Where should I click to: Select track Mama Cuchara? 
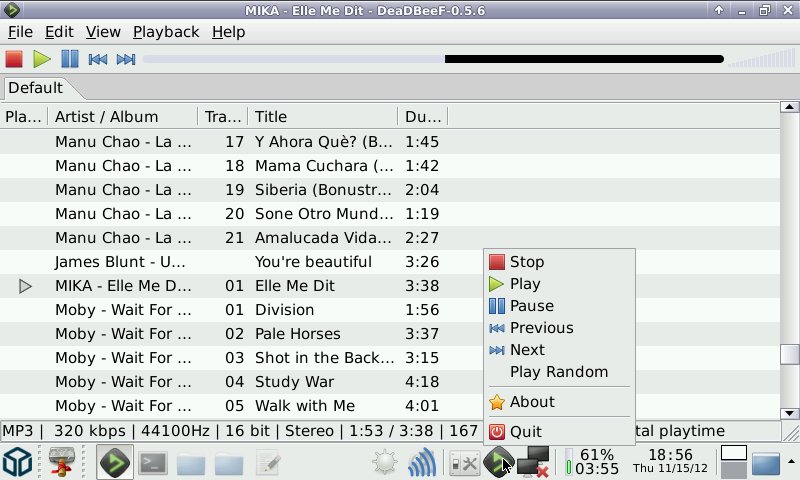pos(390,166)
